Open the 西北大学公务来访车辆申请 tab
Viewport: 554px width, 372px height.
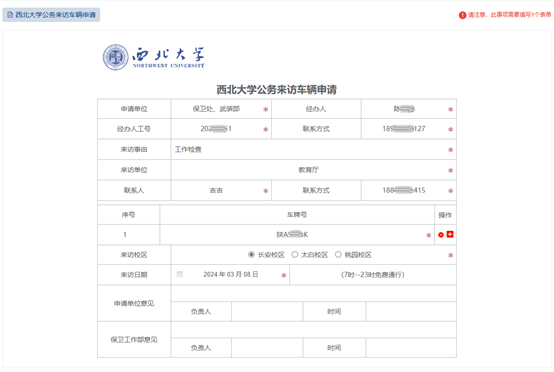(x=51, y=15)
